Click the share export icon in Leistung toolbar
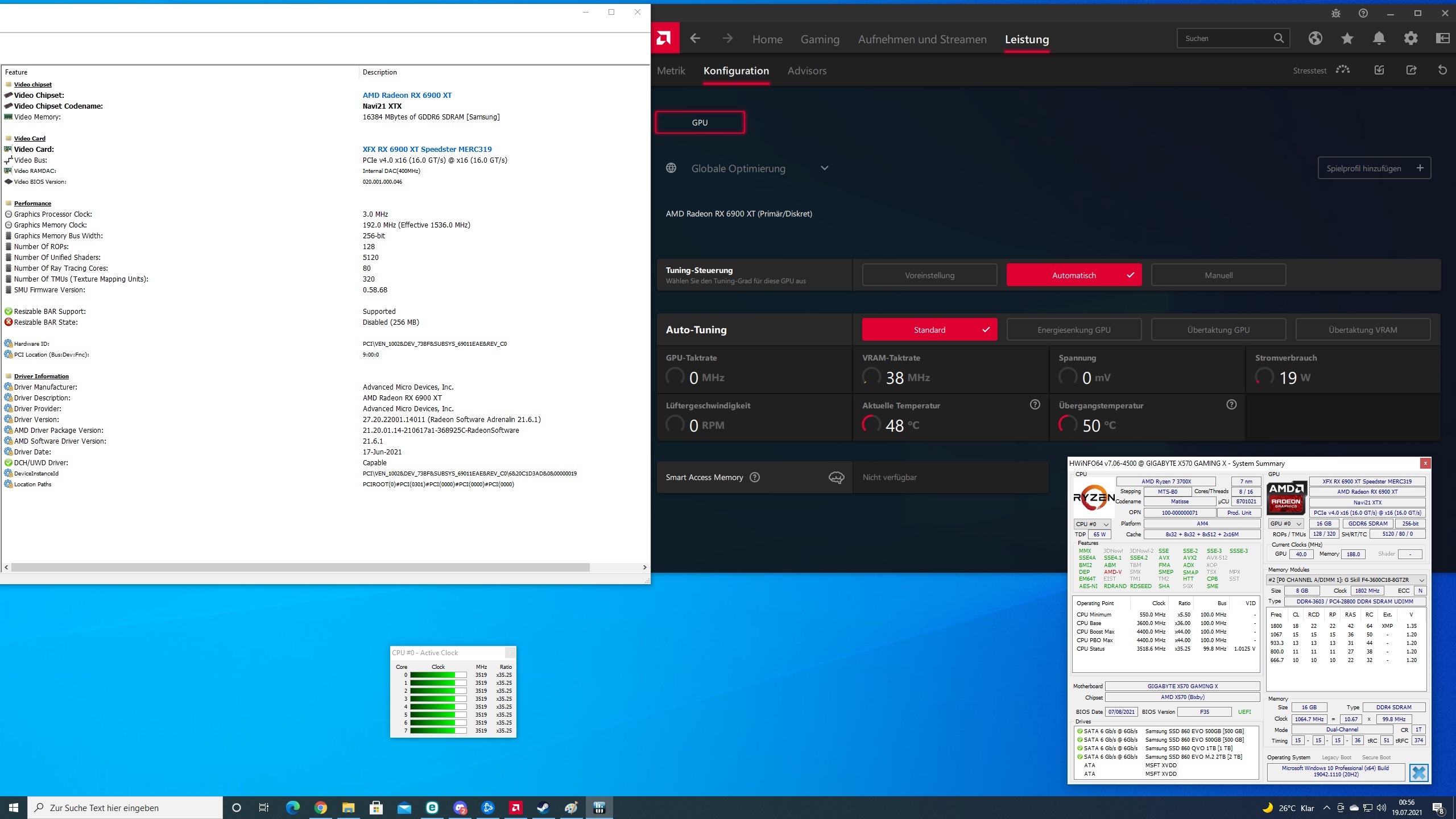The width and height of the screenshot is (1456, 819). tap(1412, 69)
